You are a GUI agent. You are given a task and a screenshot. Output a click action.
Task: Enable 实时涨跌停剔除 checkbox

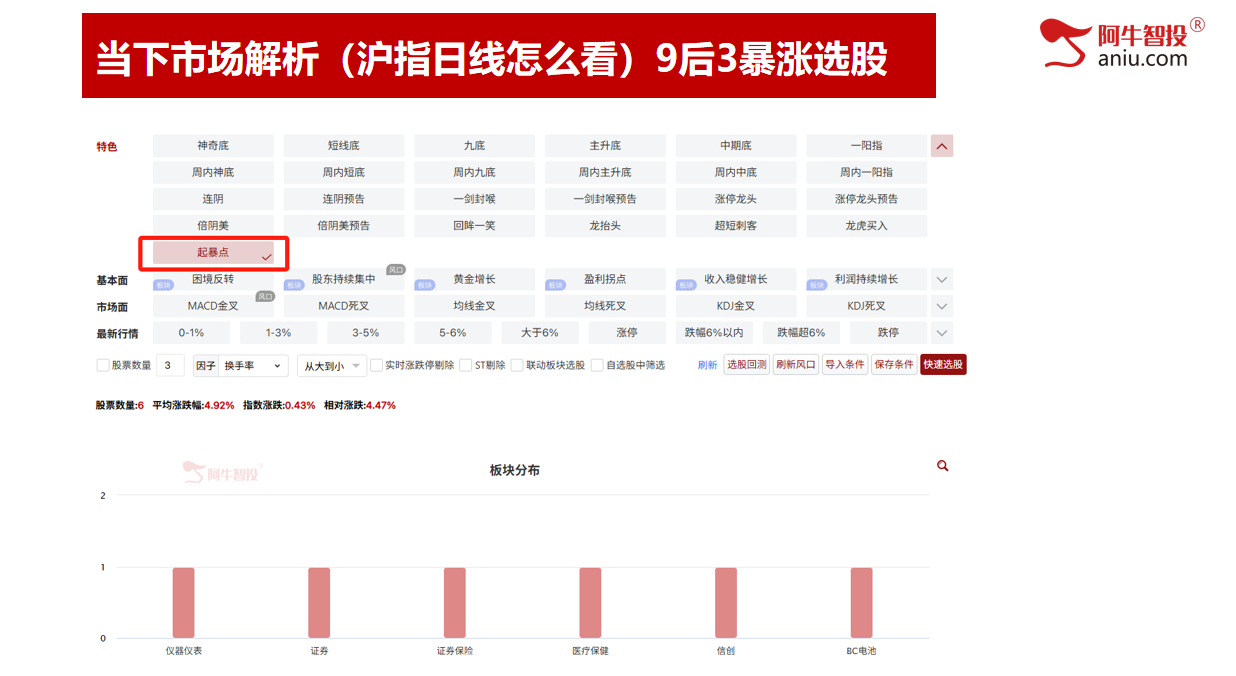[x=376, y=366]
